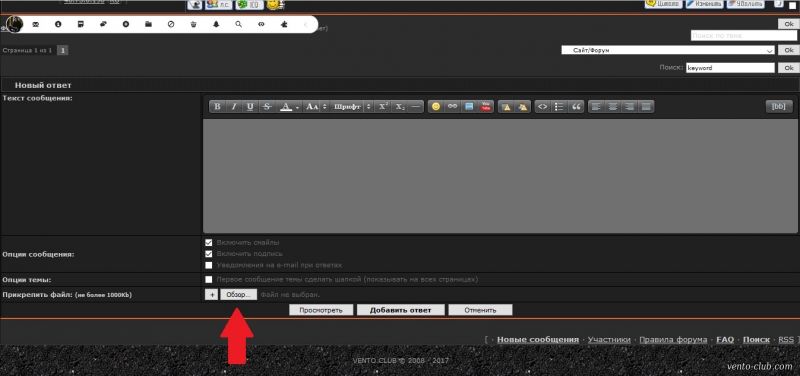Click the Добавить ответ button
This screenshot has width=800, height=376.
401,310
